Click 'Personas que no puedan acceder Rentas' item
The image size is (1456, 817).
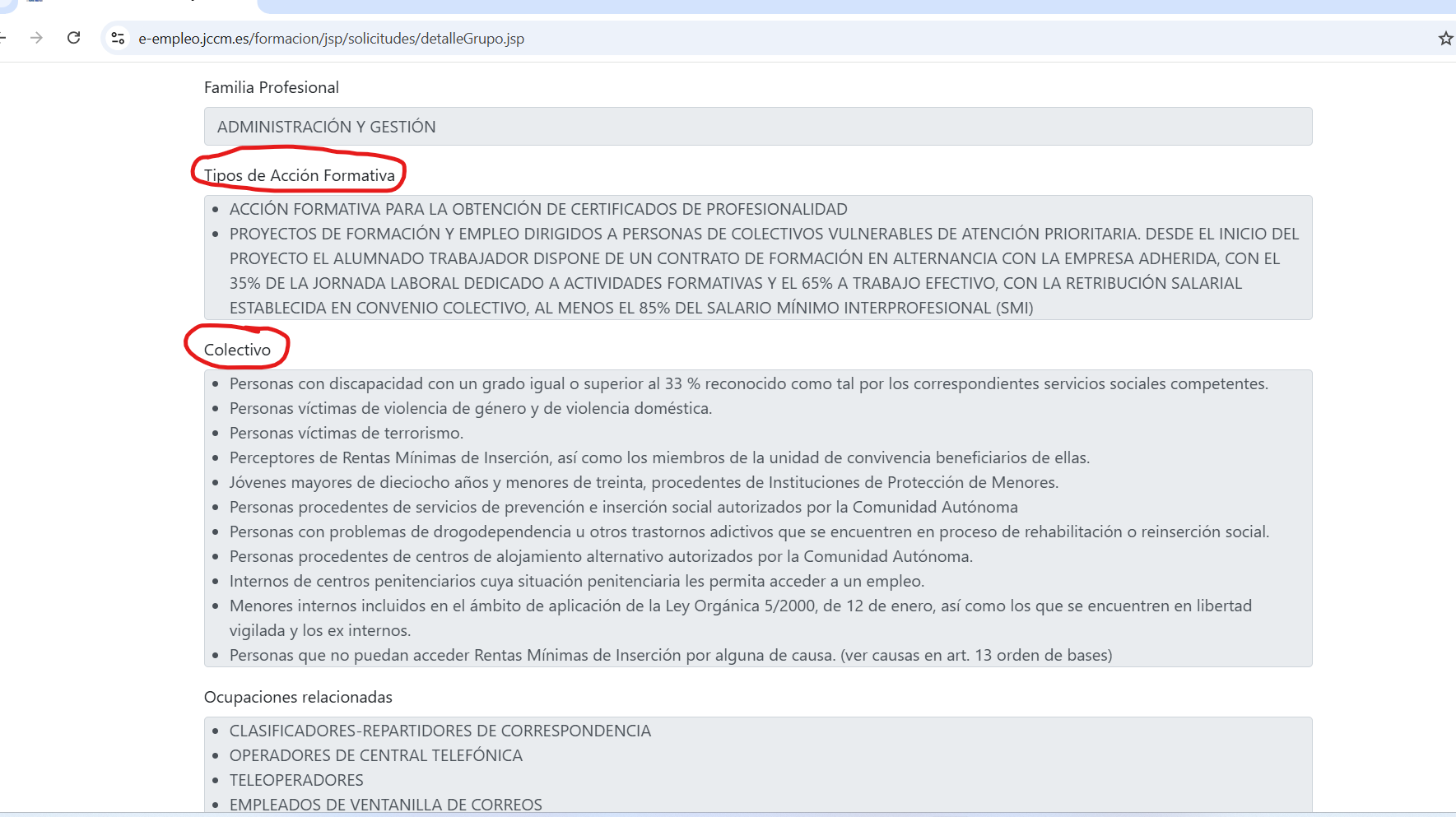point(671,655)
